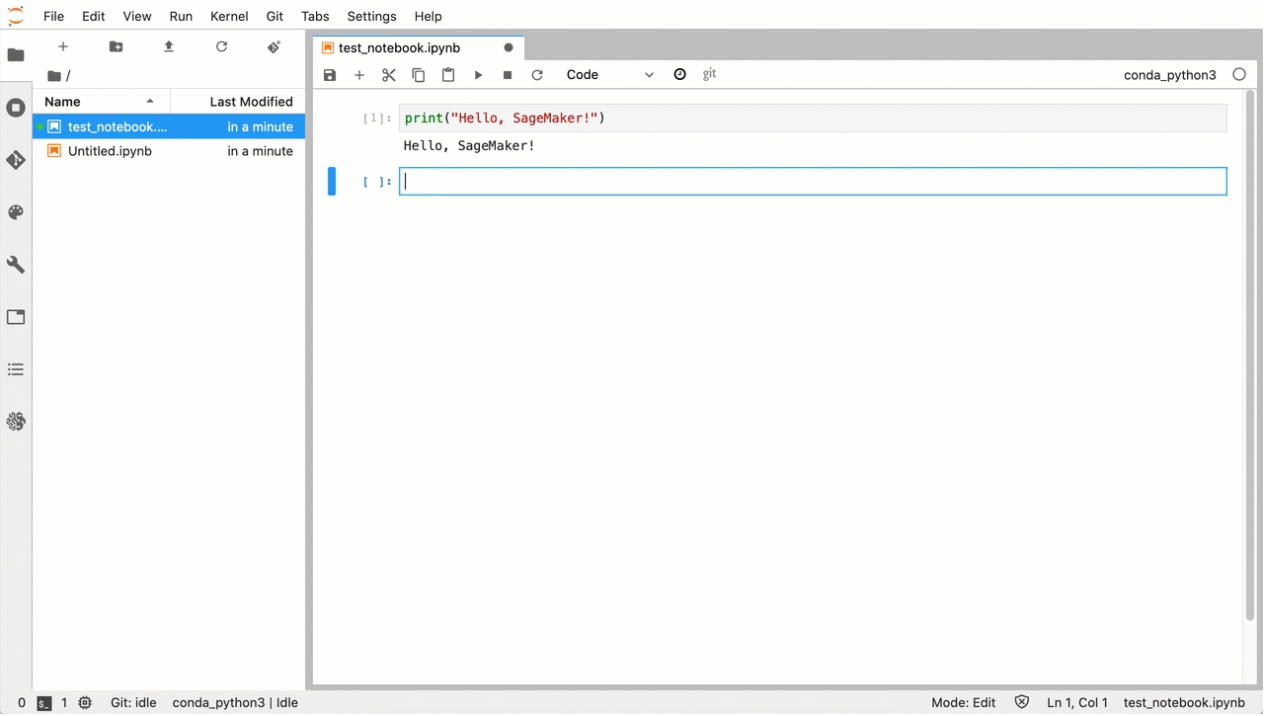Click the print Hello SageMaker code cell
The image size is (1265, 716).
pyautogui.click(x=813, y=118)
